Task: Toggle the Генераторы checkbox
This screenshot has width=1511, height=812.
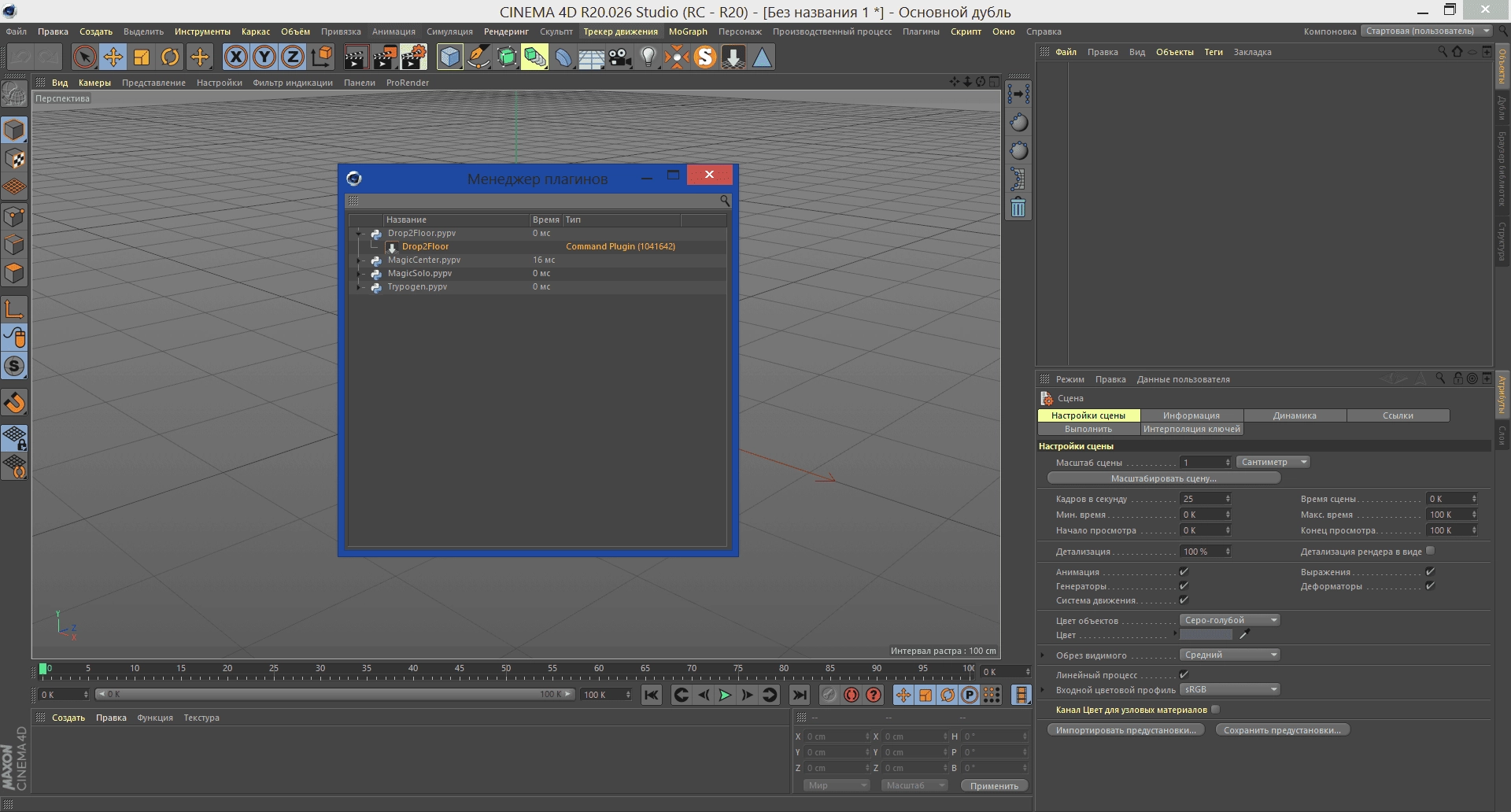Action: point(1184,585)
